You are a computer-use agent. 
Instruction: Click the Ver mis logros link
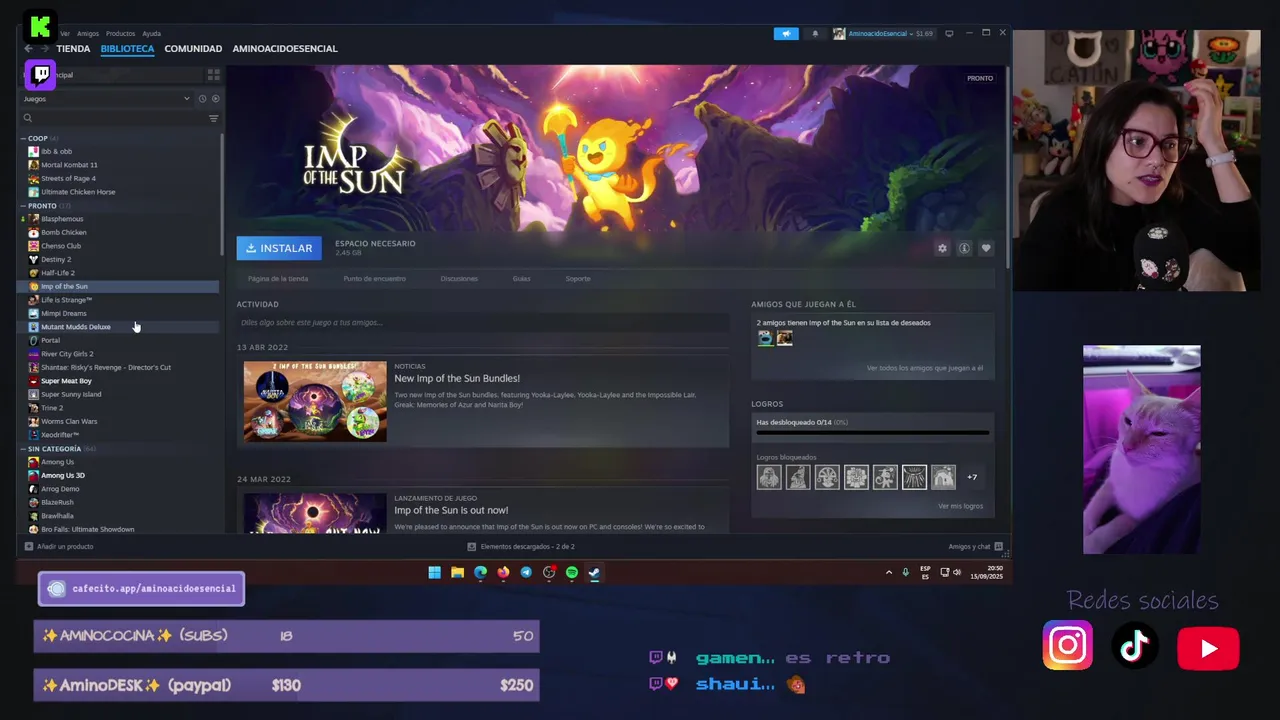coord(960,506)
